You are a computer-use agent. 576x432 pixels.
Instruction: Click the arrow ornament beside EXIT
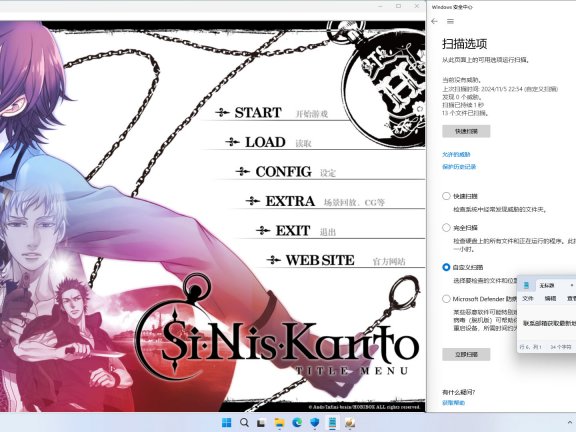(x=263, y=230)
